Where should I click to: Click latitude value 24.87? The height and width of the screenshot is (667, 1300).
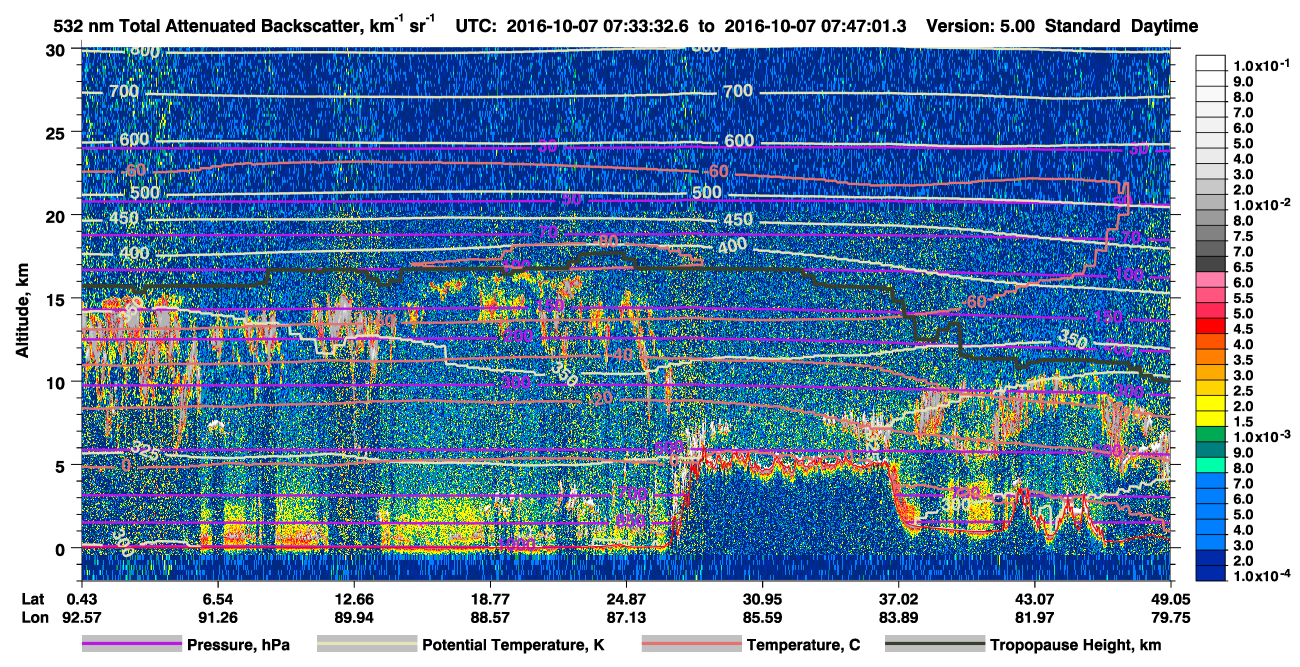[626, 598]
